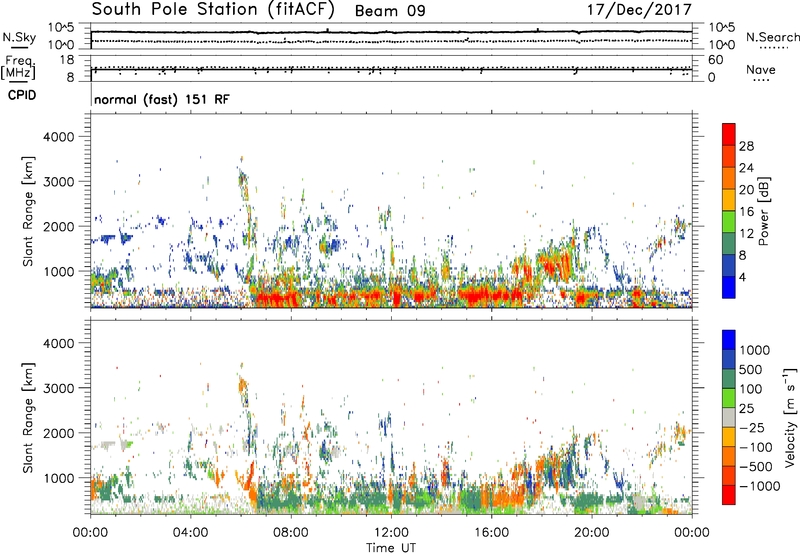Click the 'N.Search' legend label

point(772,37)
